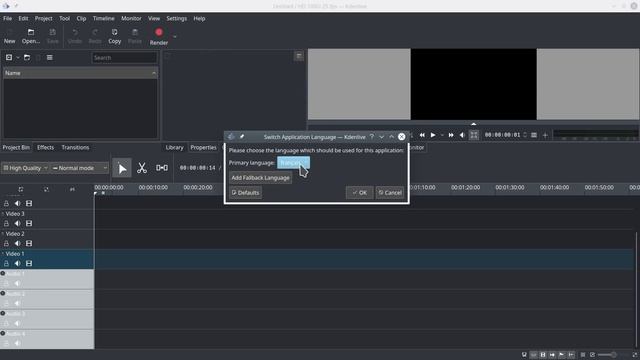Click the Render button in the toolbar
The image size is (640, 360).
tap(159, 36)
